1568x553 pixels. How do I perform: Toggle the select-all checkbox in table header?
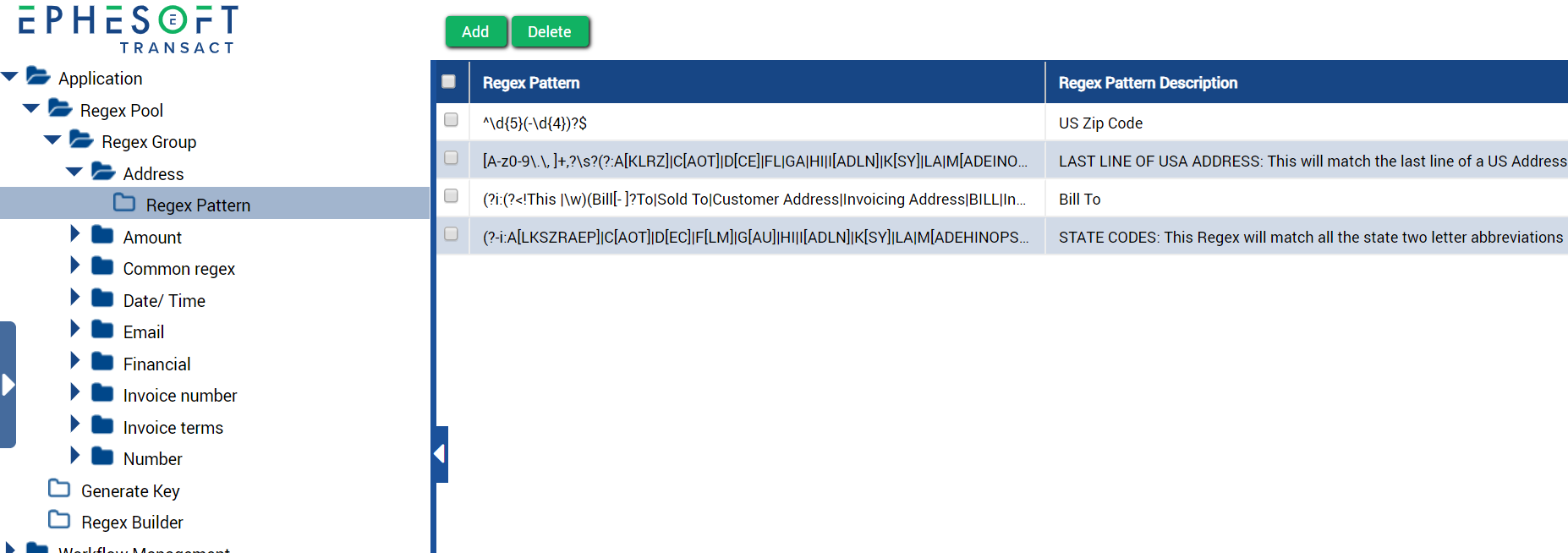tap(449, 82)
